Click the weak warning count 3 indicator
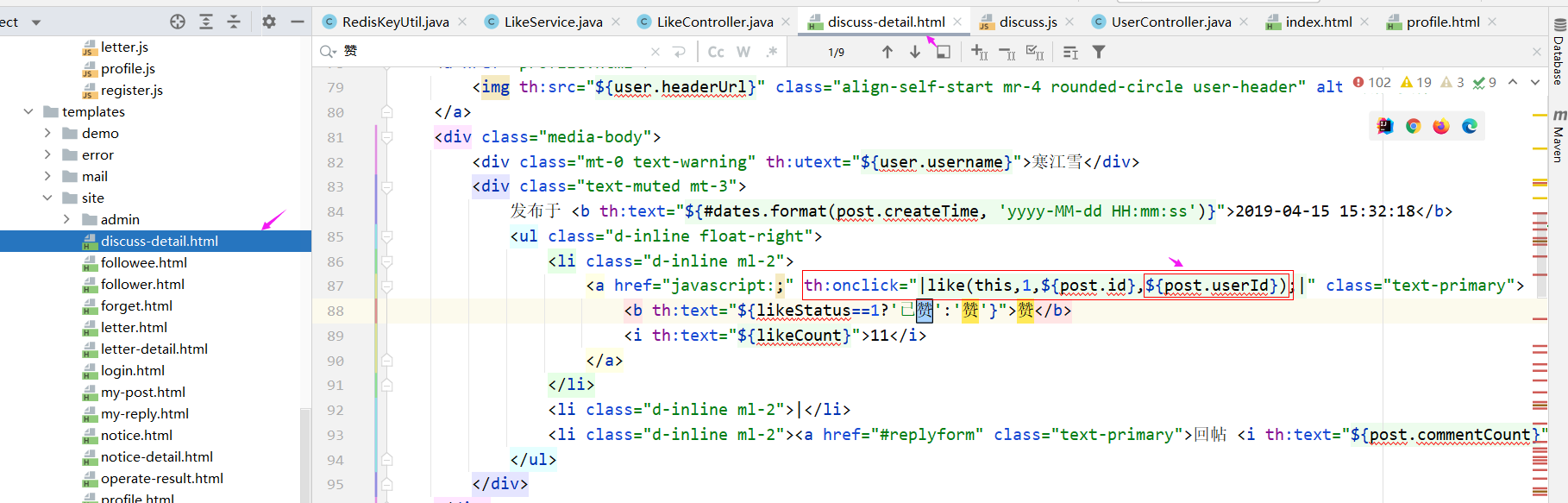Image resolution: width=1568 pixels, height=503 pixels. coord(1452,82)
